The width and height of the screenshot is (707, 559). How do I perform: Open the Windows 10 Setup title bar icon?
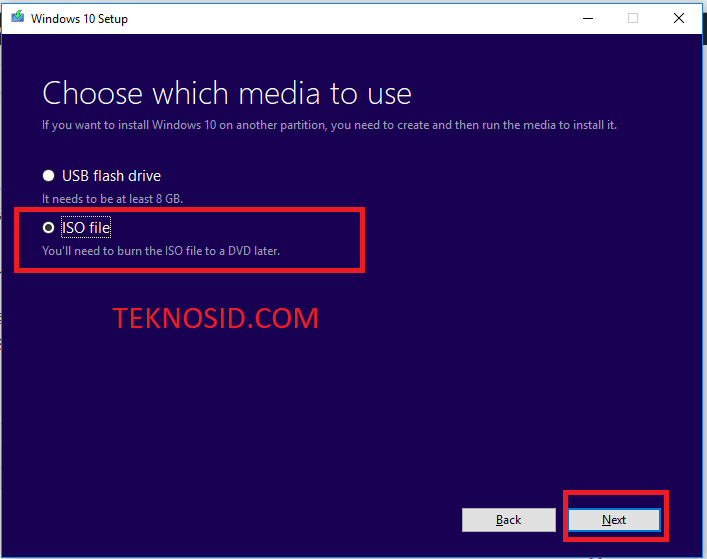pyautogui.click(x=18, y=18)
